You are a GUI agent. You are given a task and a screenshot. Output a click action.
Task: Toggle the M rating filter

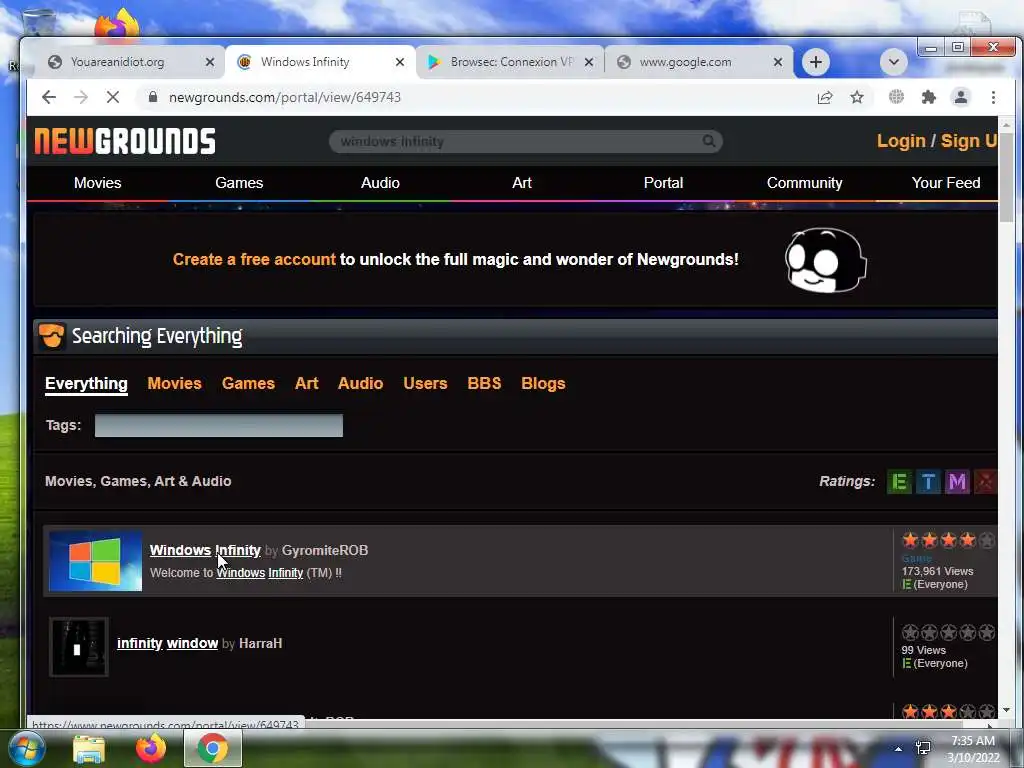coord(957,482)
